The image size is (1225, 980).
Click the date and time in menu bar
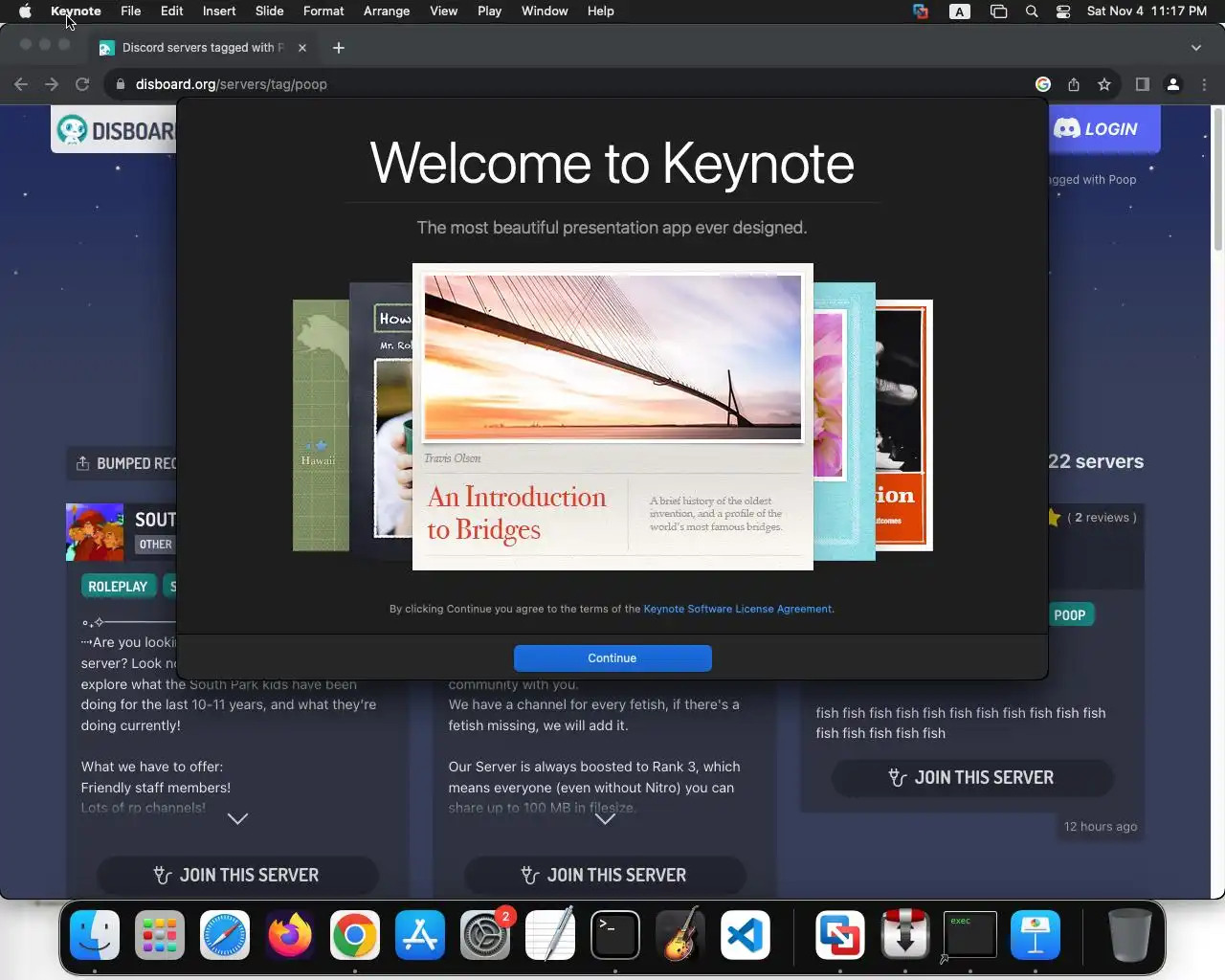coord(1147,11)
